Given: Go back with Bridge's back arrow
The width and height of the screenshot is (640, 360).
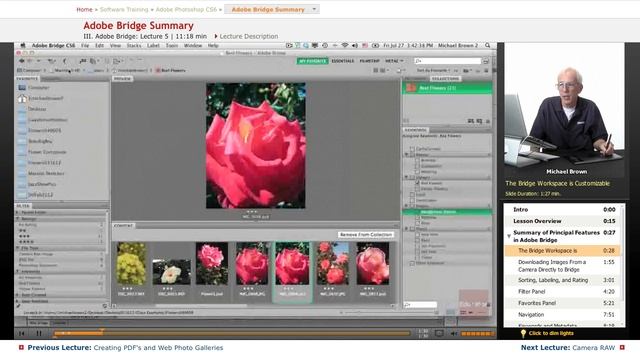Looking at the screenshot, I should [21, 61].
